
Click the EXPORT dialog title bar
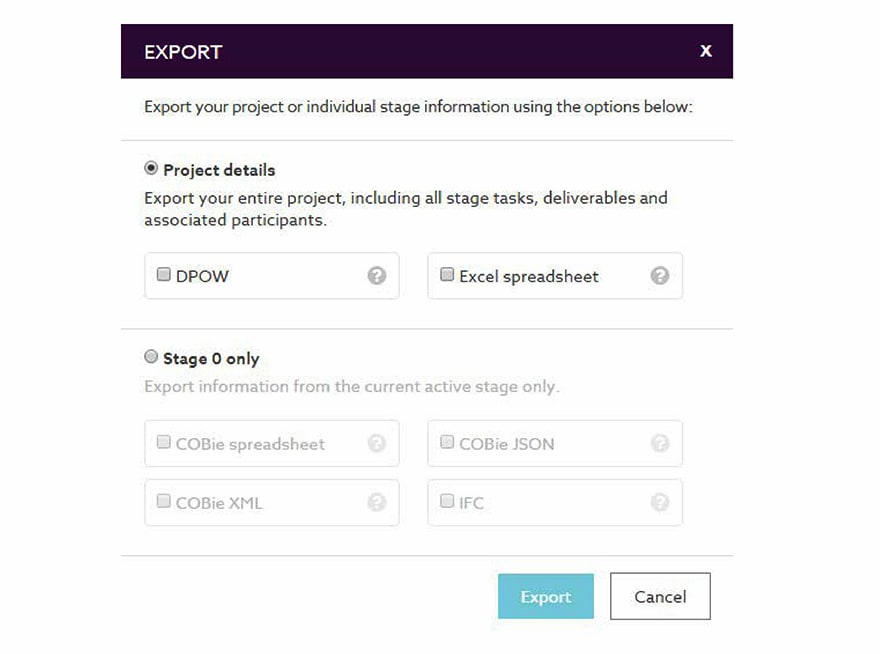[x=400, y=51]
